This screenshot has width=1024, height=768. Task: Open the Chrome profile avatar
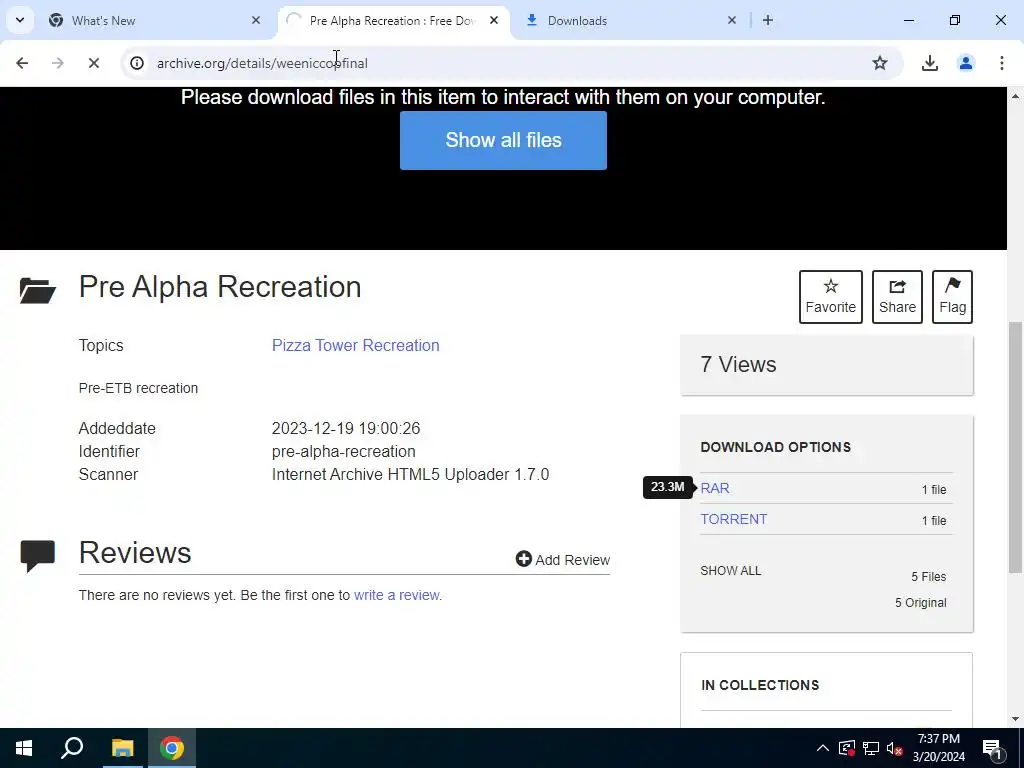(965, 63)
